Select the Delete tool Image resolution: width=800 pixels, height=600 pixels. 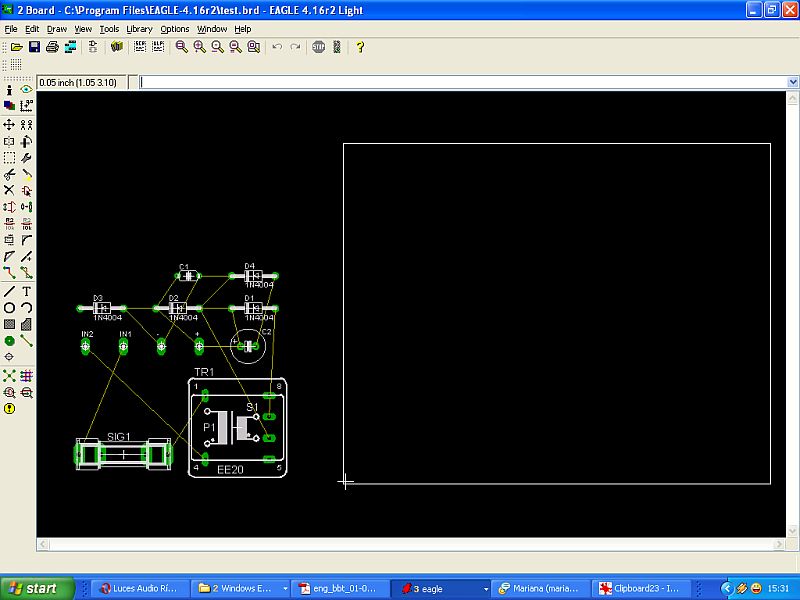pos(9,191)
